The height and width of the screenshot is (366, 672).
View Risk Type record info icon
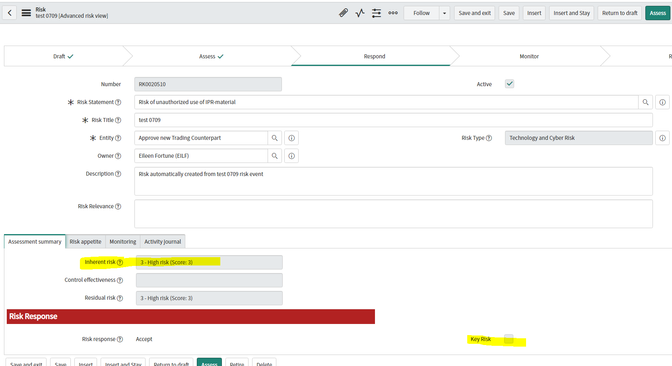pos(662,138)
